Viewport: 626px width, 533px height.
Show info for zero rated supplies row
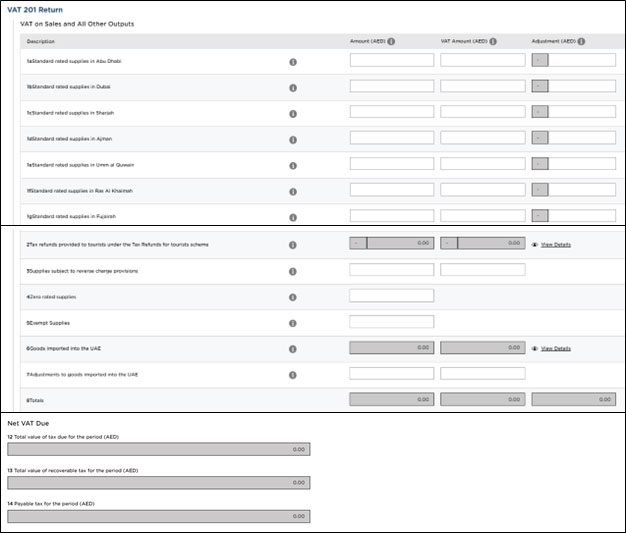(x=293, y=297)
